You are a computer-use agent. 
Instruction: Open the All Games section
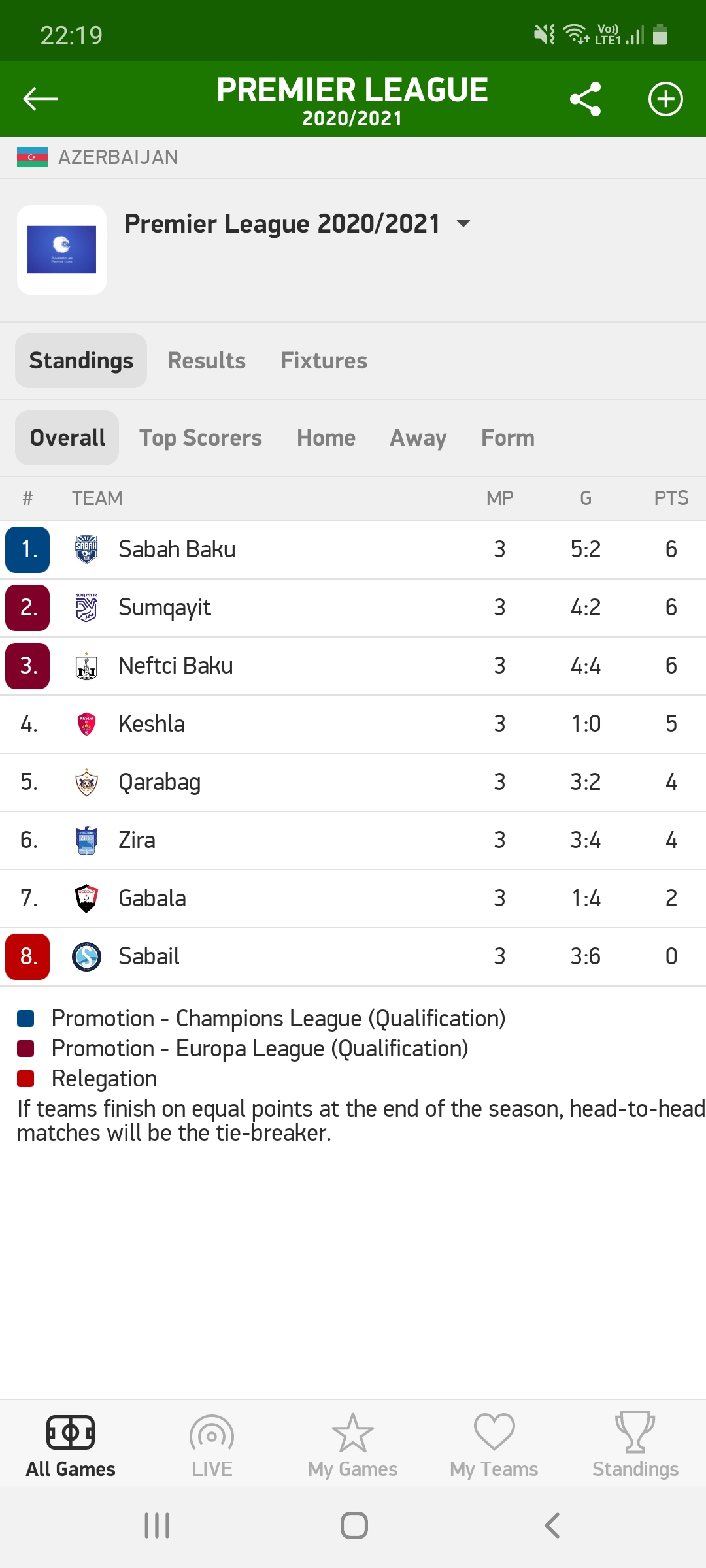click(71, 1445)
